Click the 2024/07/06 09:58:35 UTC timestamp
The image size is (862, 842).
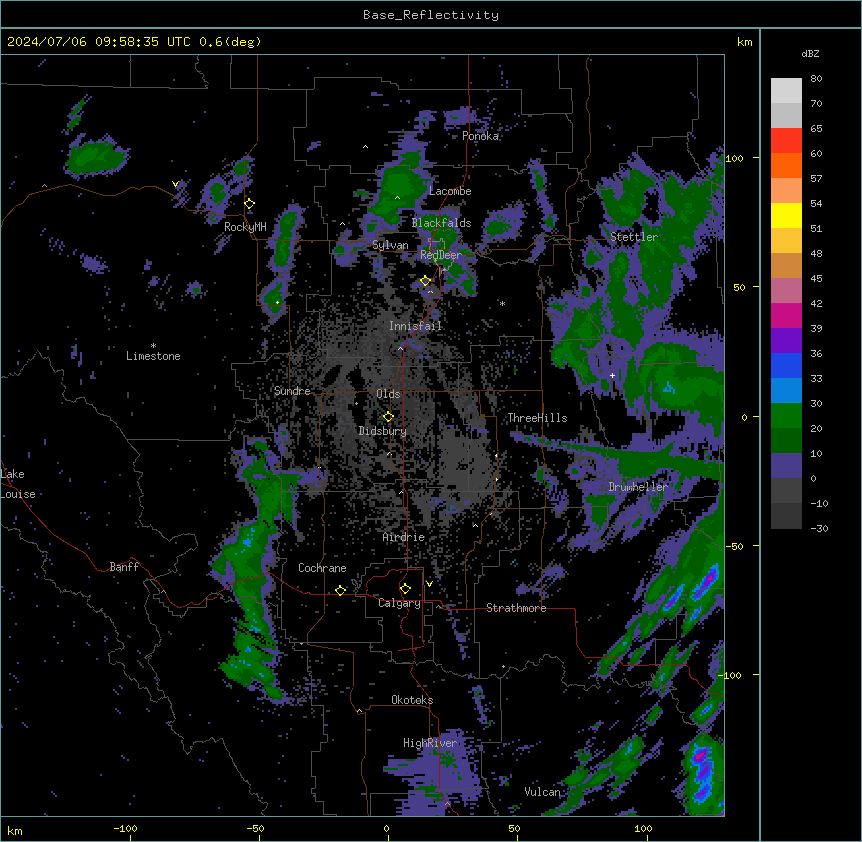click(x=99, y=42)
